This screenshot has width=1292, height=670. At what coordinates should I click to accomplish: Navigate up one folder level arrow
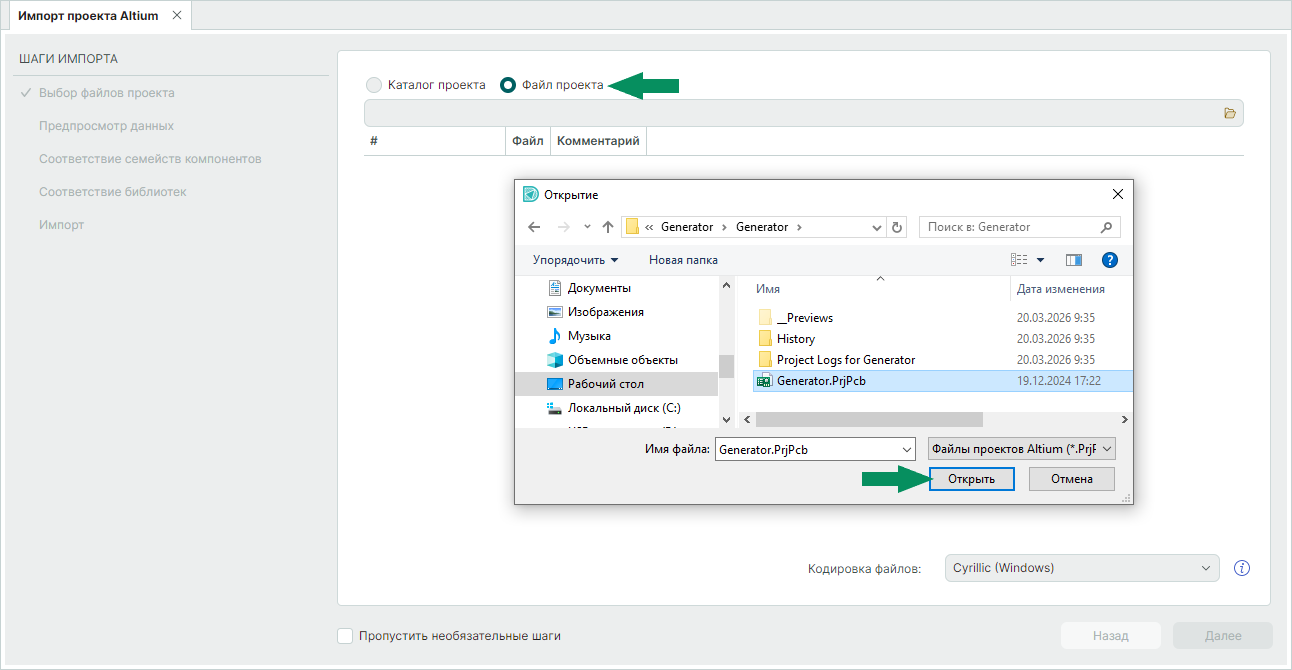[x=608, y=227]
